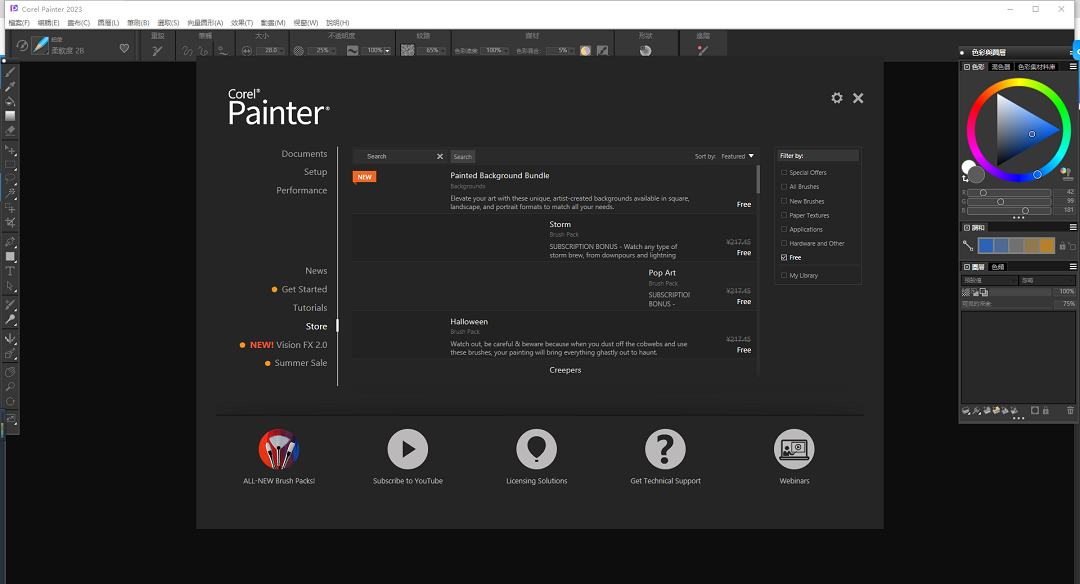Open the color panel options menu

[1072, 67]
